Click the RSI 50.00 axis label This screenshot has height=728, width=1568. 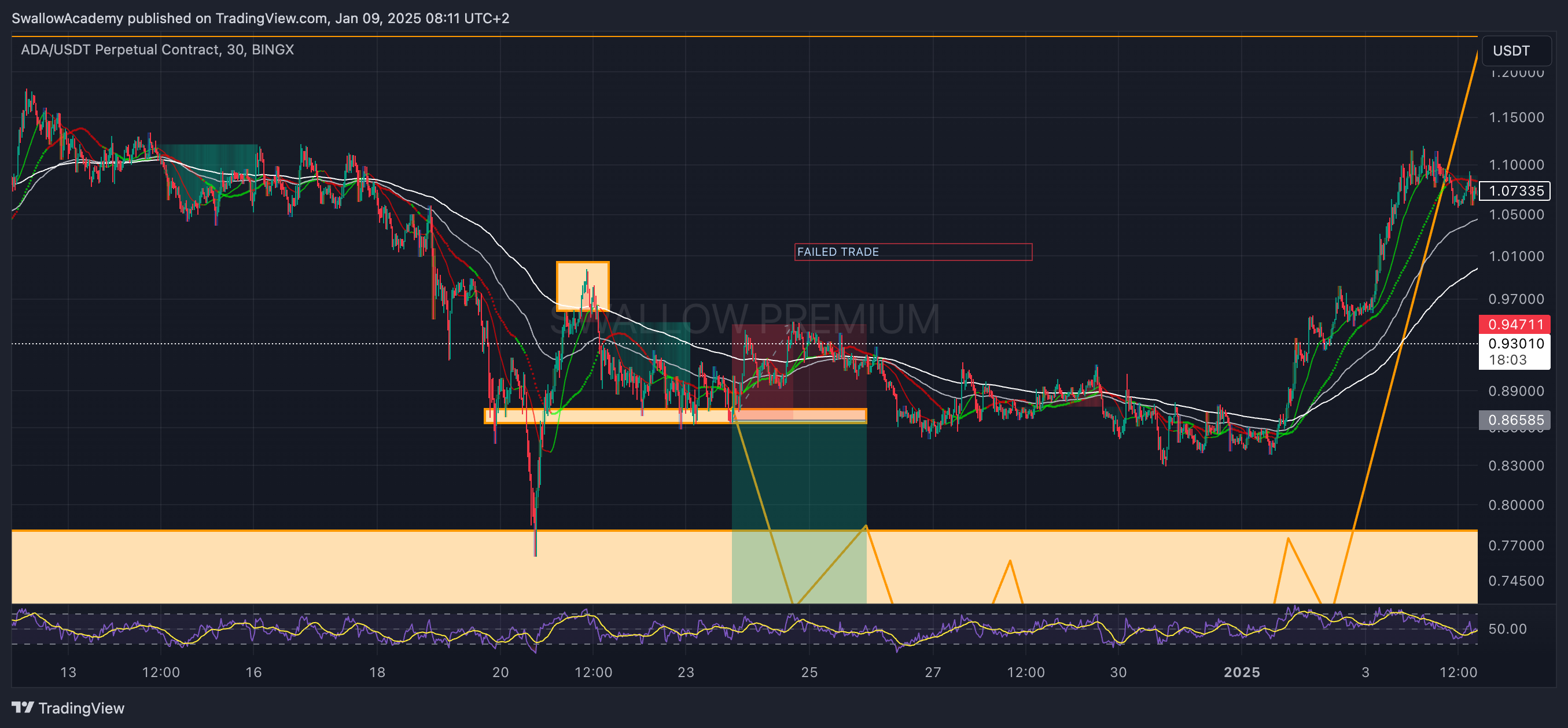click(x=1507, y=629)
